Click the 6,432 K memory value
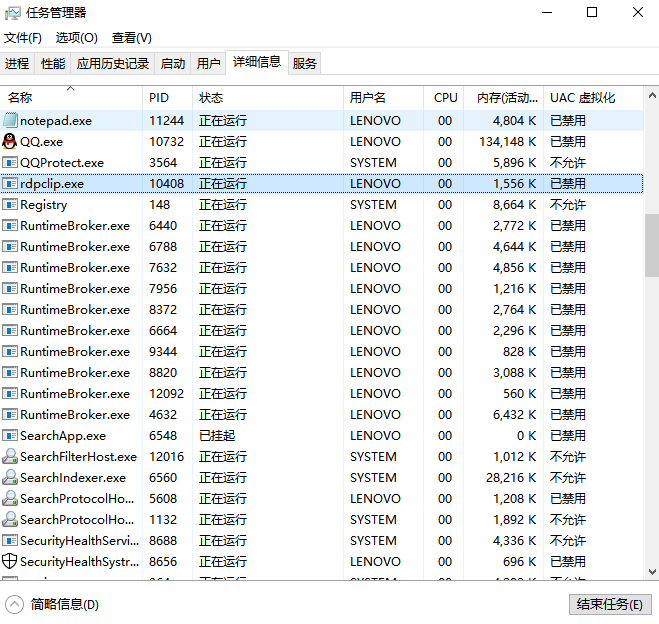 [515, 415]
